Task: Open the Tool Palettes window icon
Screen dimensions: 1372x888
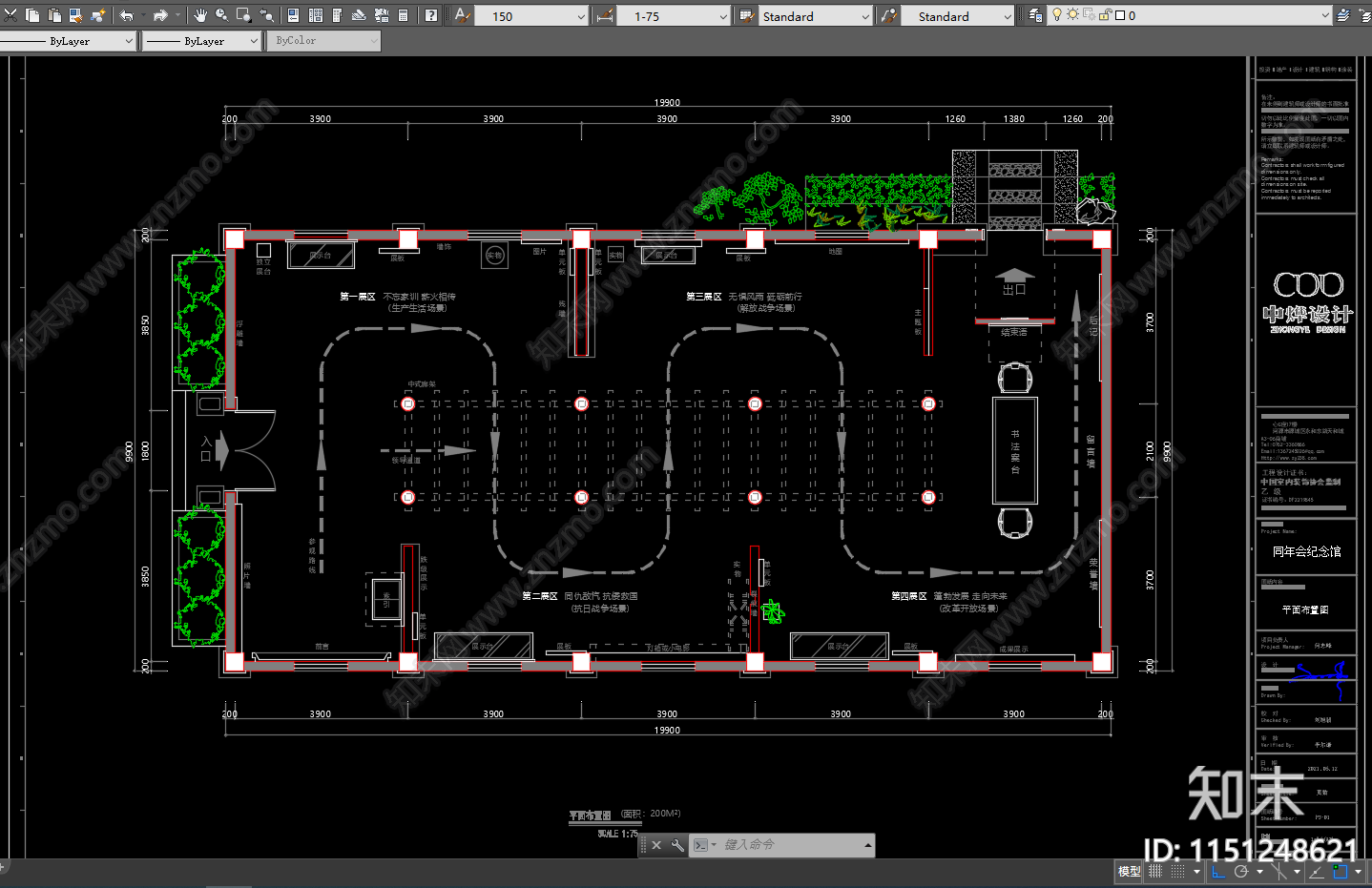Action: [337, 15]
